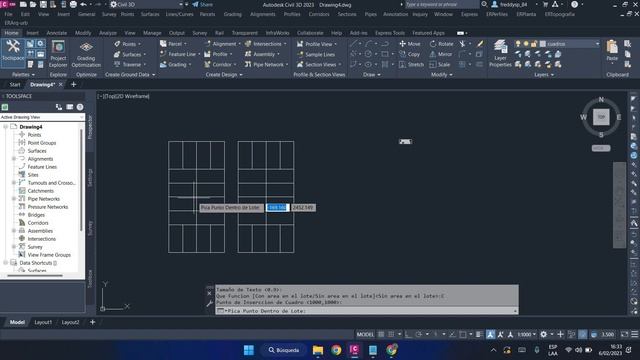
Task: Add a new layout with plus button
Action: [x=93, y=322]
